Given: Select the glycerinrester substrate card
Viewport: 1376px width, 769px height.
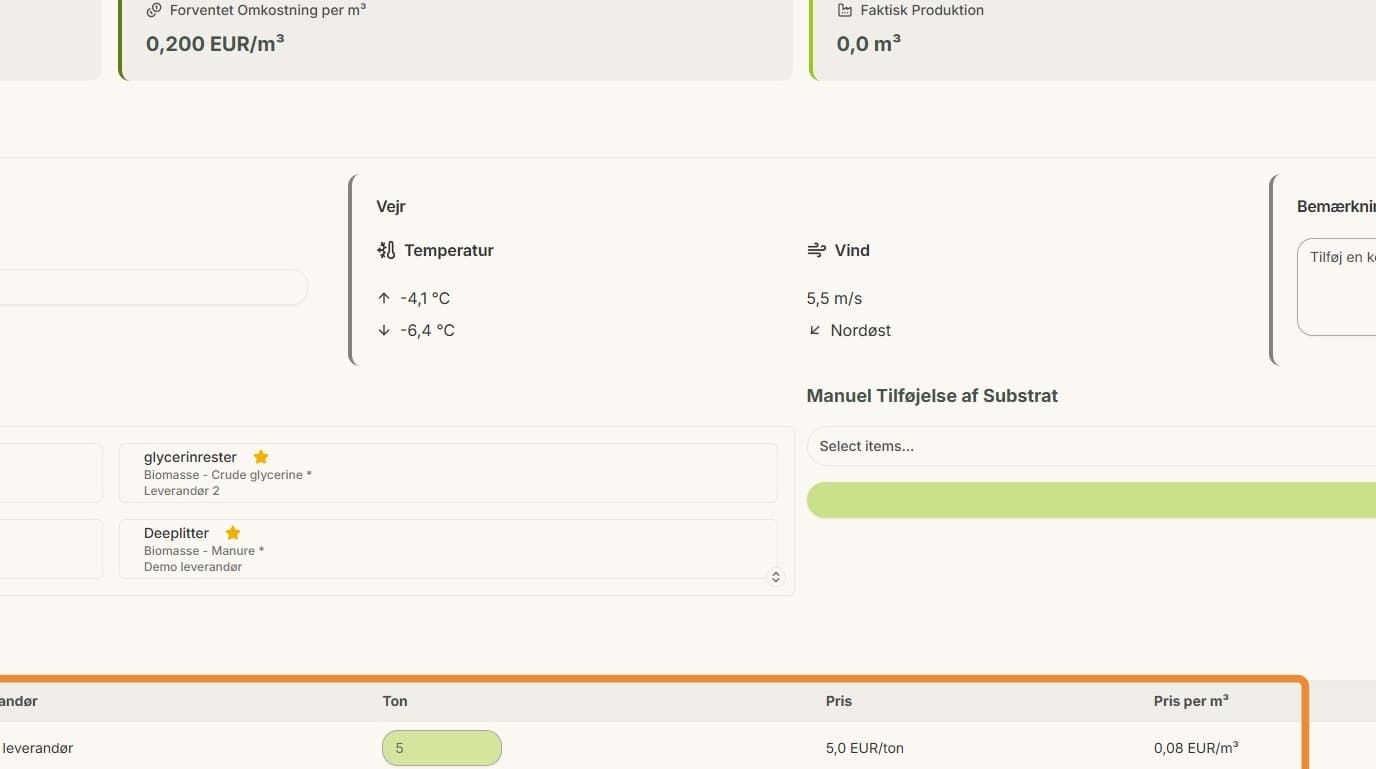Looking at the screenshot, I should click(448, 473).
